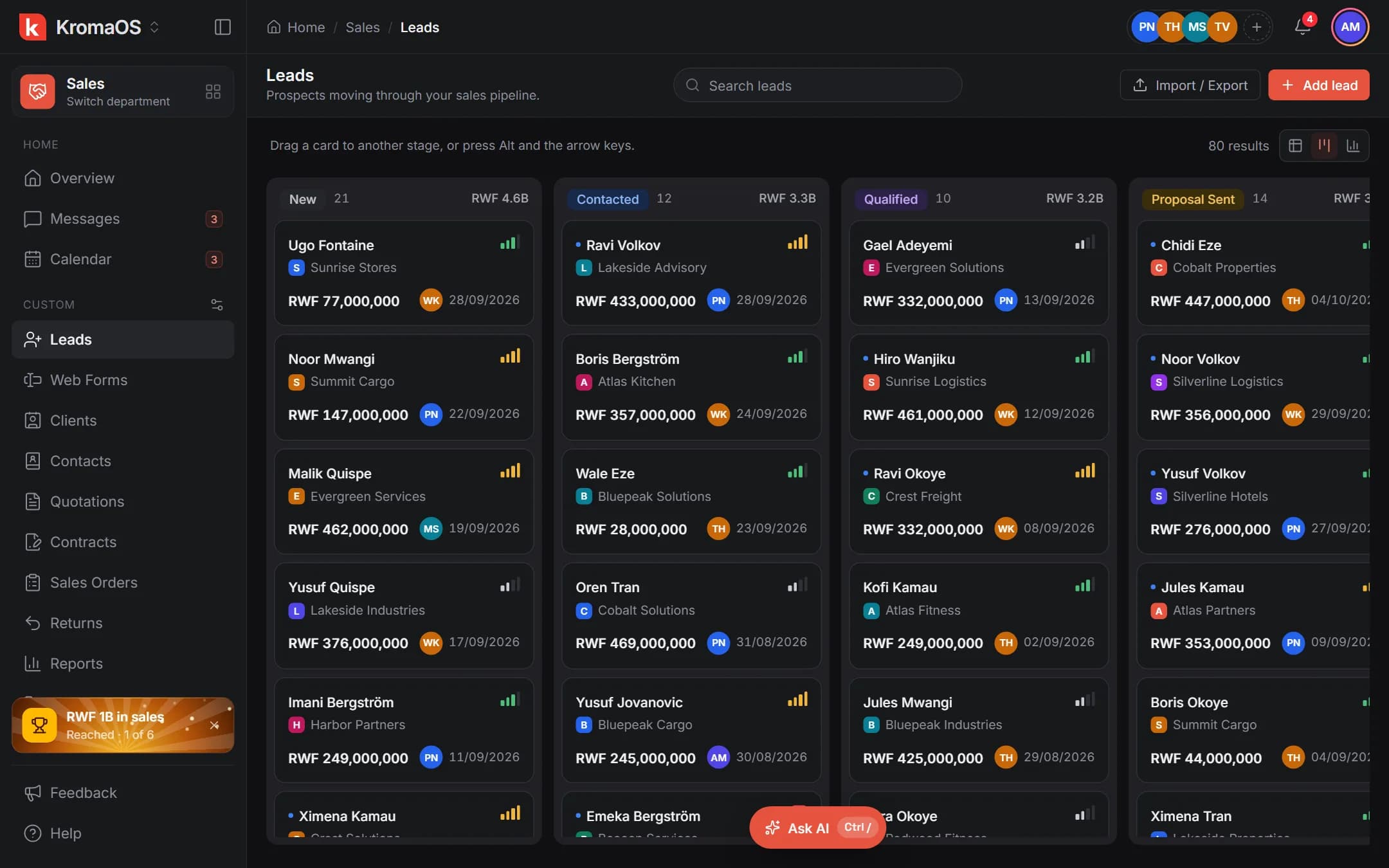The width and height of the screenshot is (1389, 868).
Task: Focus the Search leads field
Action: coord(817,85)
